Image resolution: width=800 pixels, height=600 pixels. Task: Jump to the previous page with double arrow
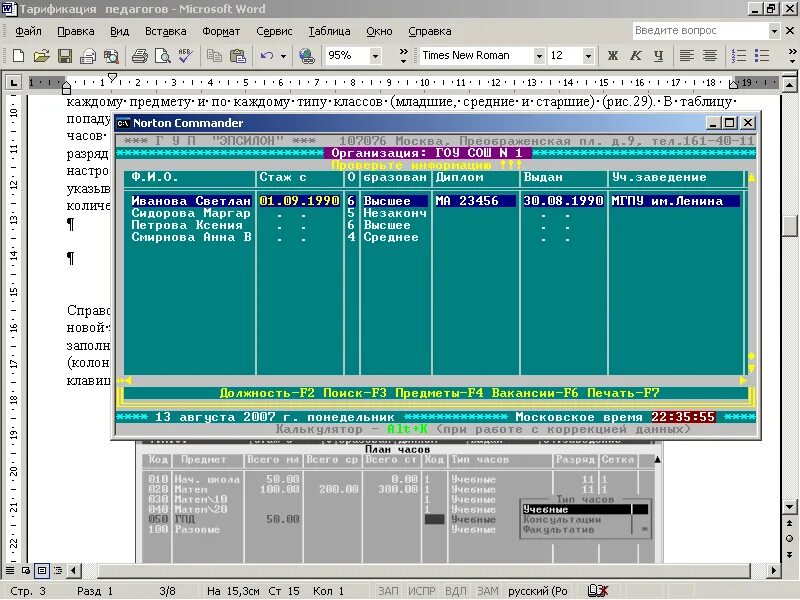789,523
